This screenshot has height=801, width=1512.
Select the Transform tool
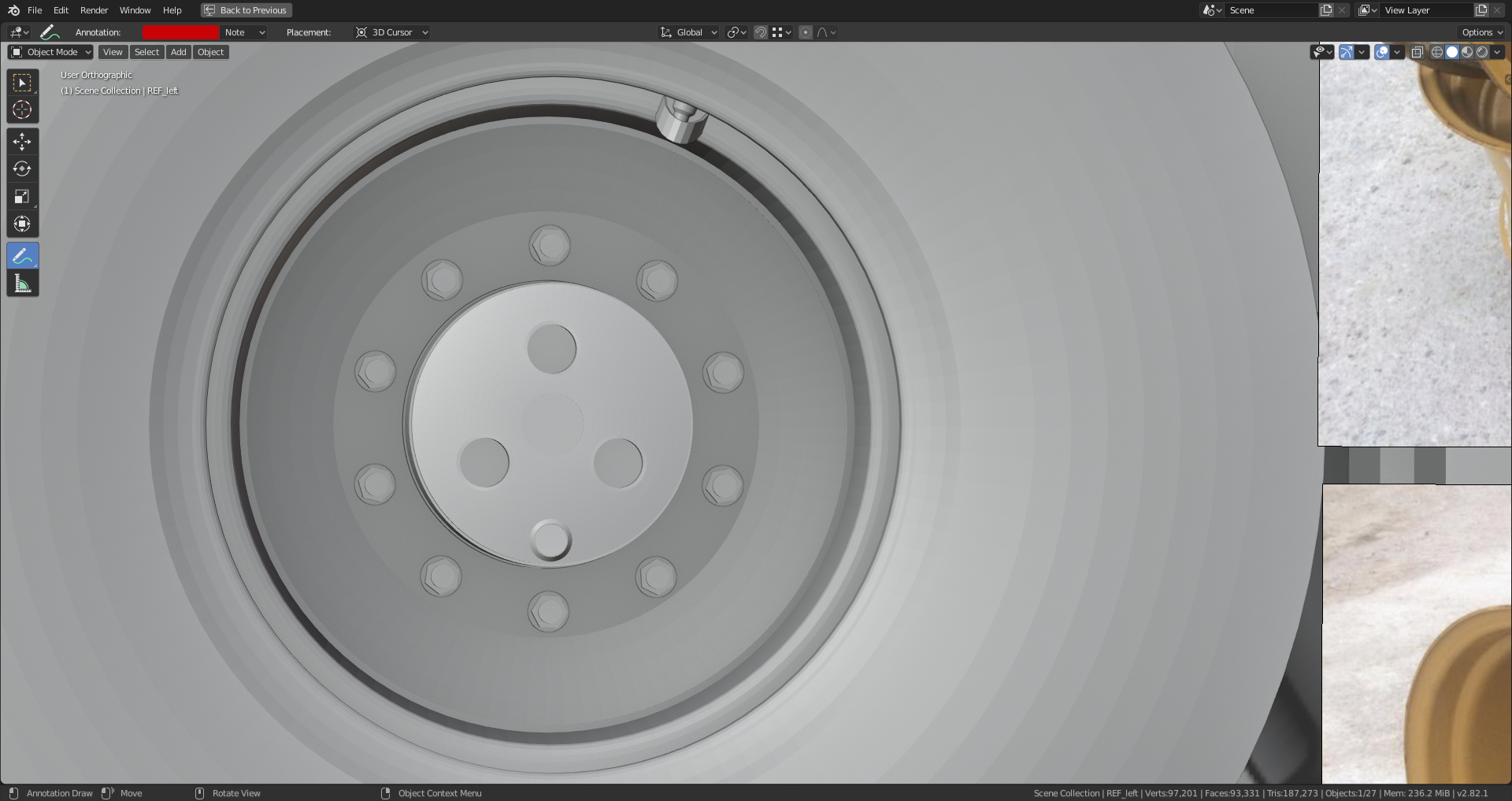point(22,224)
